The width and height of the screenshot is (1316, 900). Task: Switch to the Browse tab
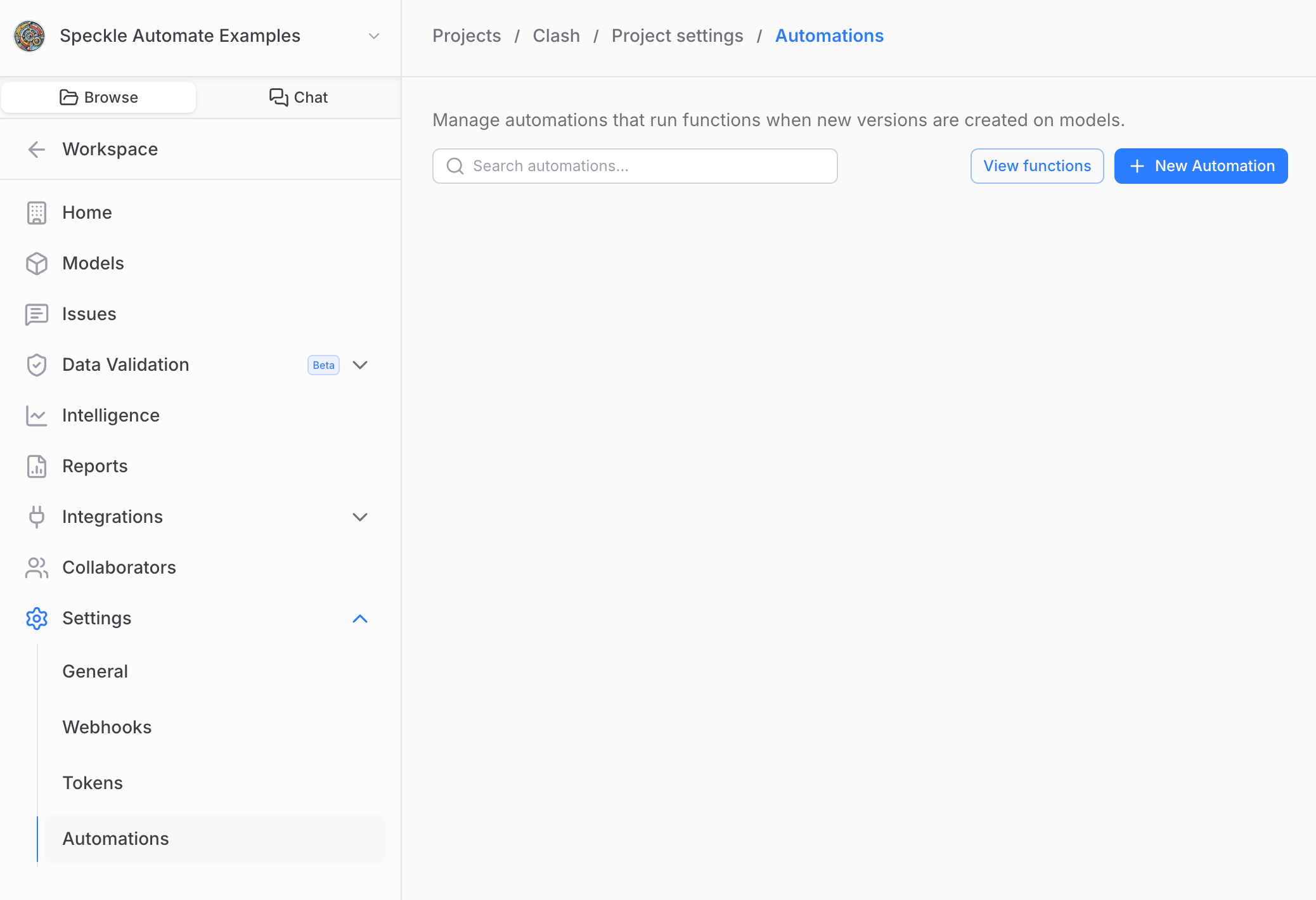(99, 97)
